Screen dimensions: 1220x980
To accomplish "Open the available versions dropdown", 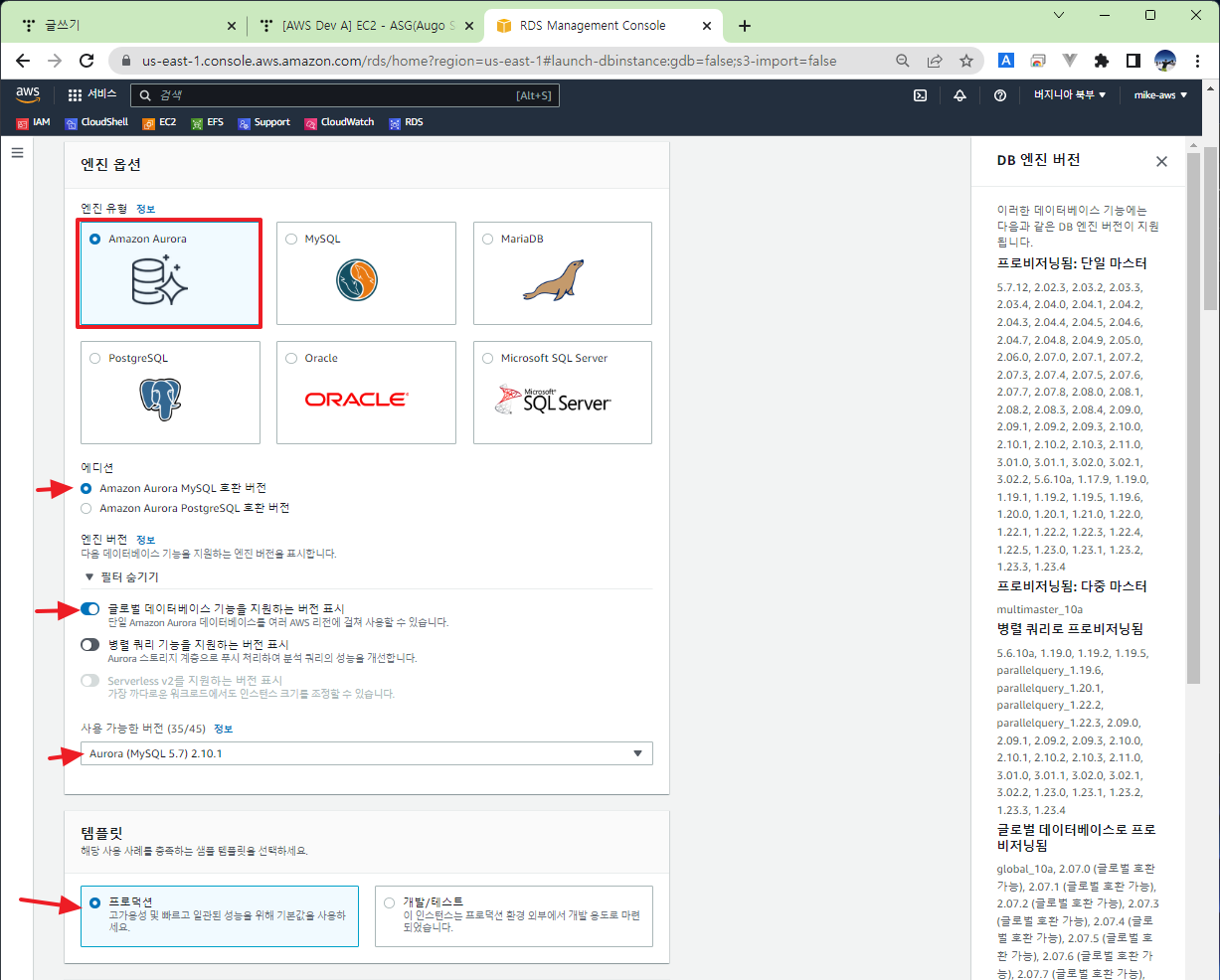I will coord(367,753).
